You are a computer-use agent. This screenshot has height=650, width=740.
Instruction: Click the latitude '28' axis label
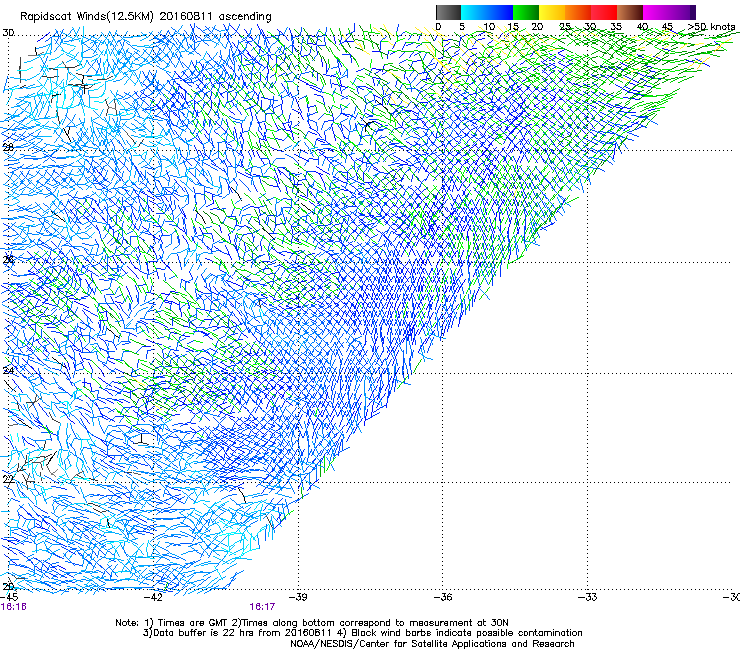pos(8,147)
